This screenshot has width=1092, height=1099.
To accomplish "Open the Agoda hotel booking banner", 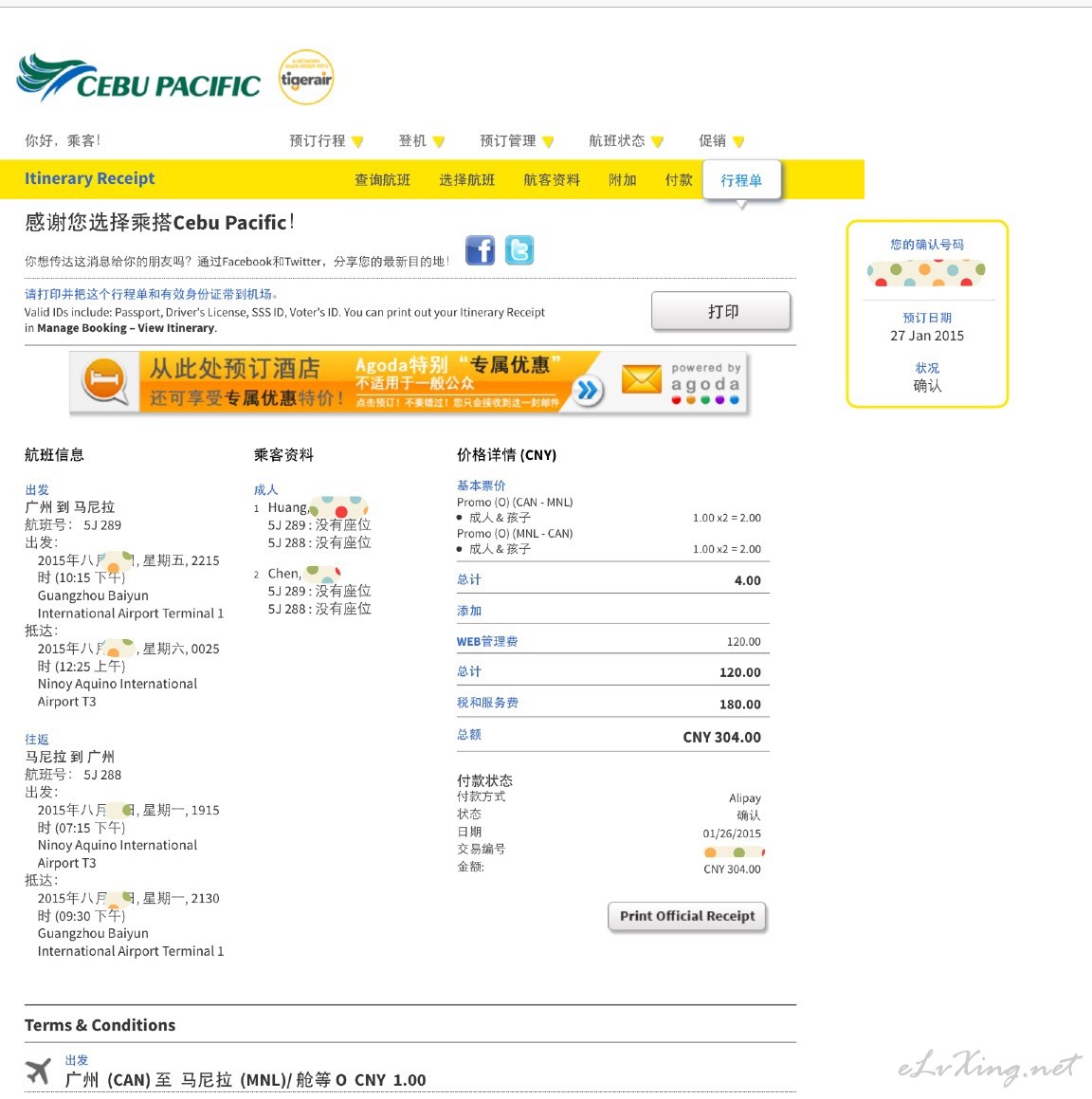I will (x=409, y=382).
